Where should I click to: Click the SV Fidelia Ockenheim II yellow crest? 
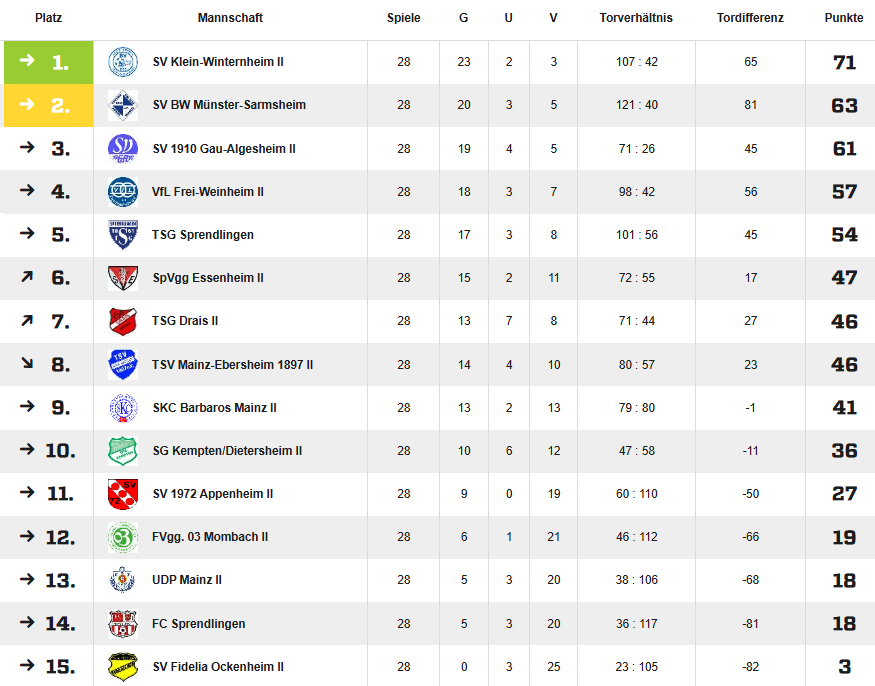(123, 666)
